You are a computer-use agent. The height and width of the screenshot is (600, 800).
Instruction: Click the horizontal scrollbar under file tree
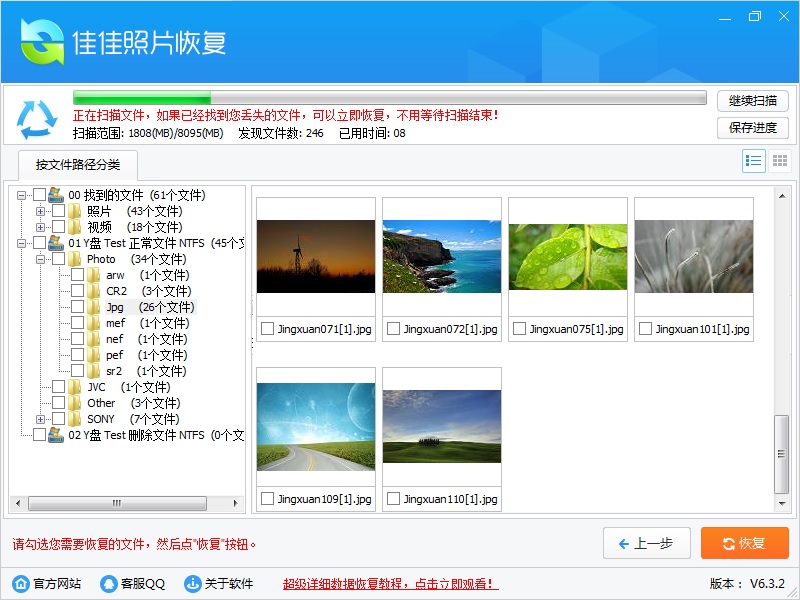coord(117,502)
